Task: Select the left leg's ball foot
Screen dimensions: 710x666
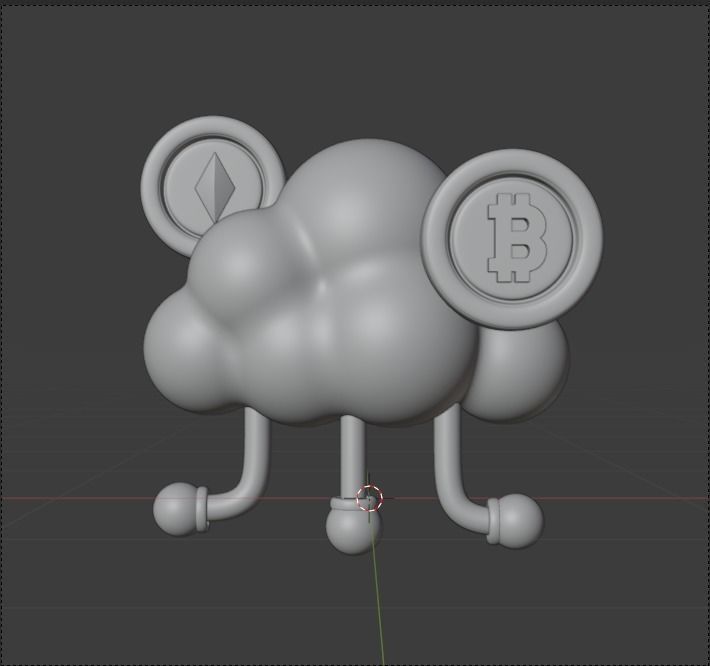Action: pos(176,509)
